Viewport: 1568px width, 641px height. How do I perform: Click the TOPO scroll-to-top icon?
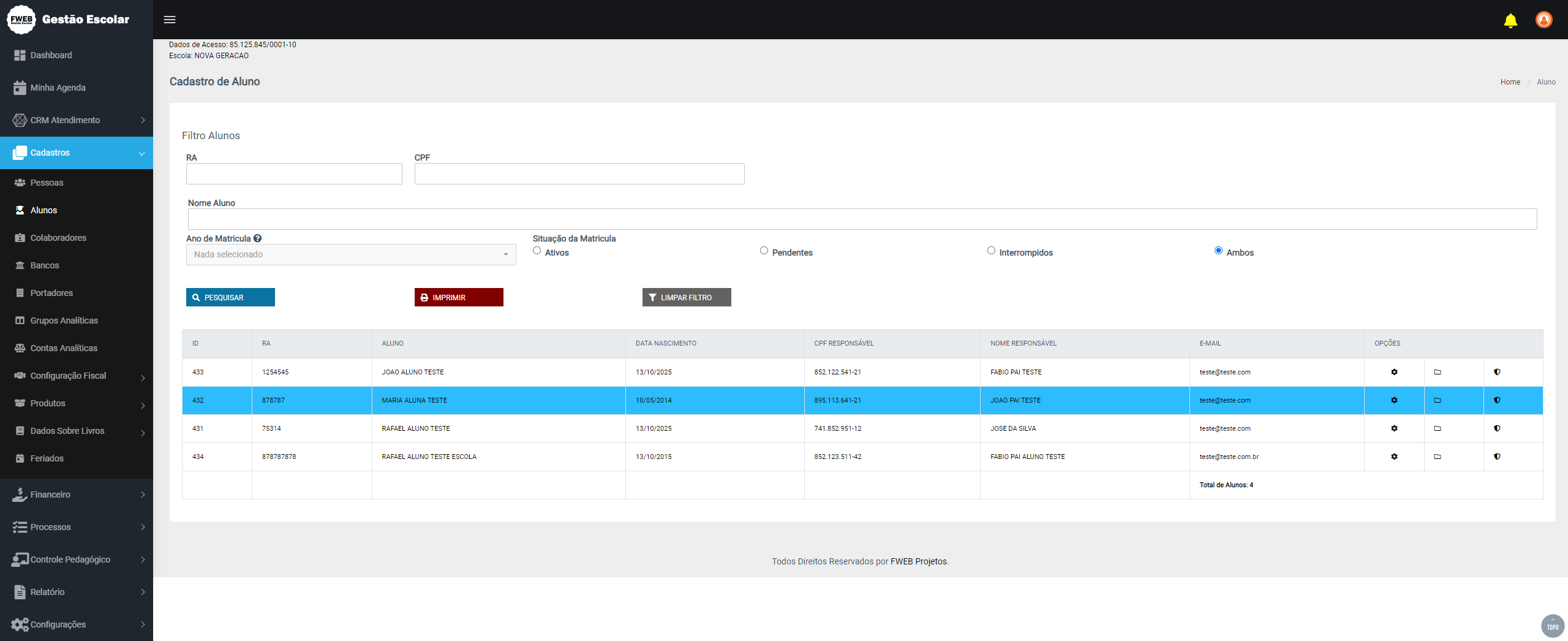tap(1552, 626)
